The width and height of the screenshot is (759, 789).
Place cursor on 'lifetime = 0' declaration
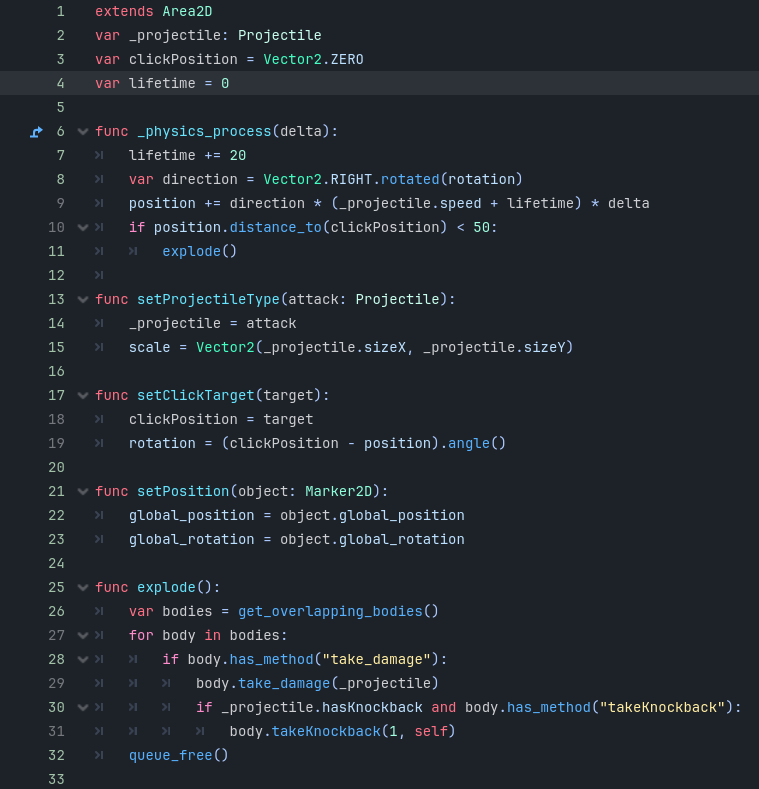(x=179, y=83)
